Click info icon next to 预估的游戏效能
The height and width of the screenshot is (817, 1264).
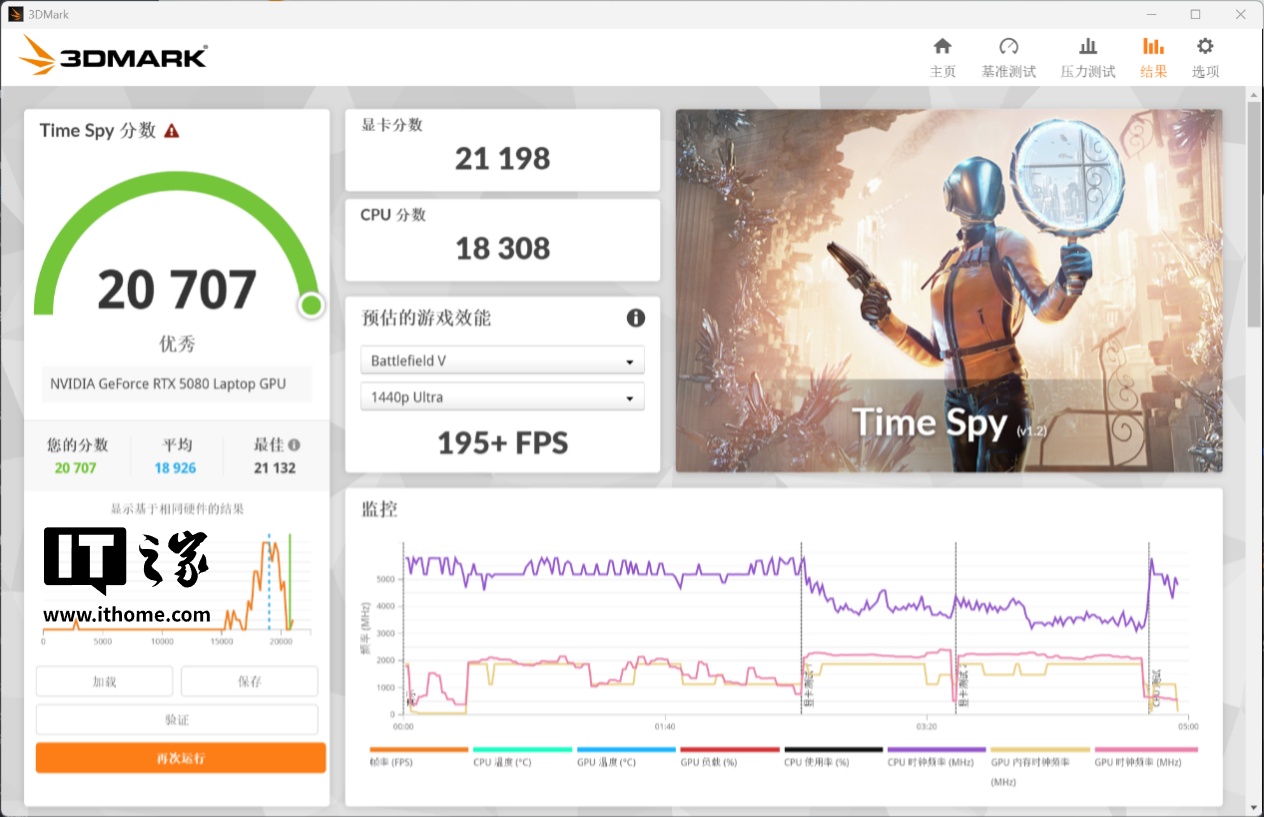(x=636, y=318)
